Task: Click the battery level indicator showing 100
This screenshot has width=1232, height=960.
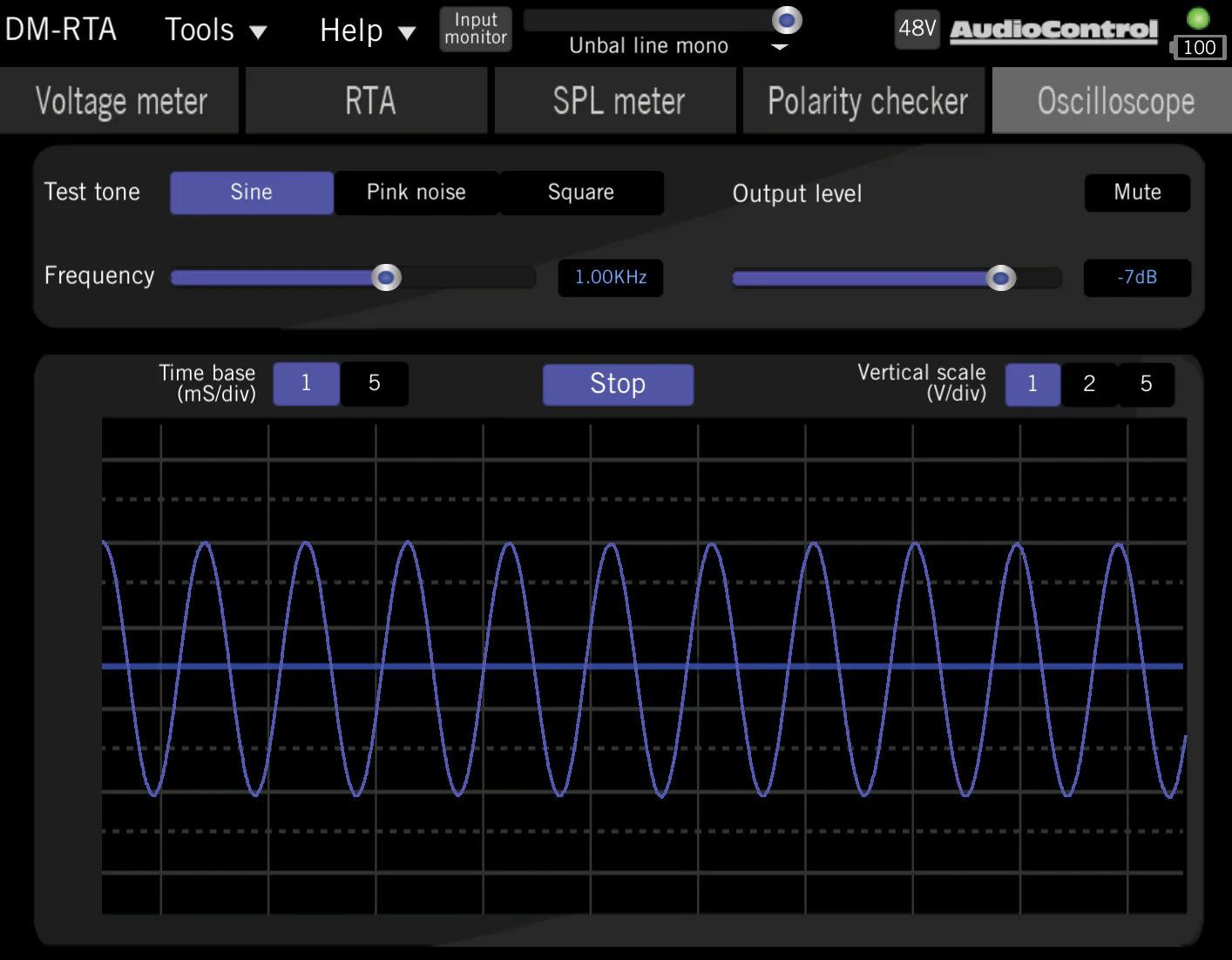Action: click(x=1199, y=48)
